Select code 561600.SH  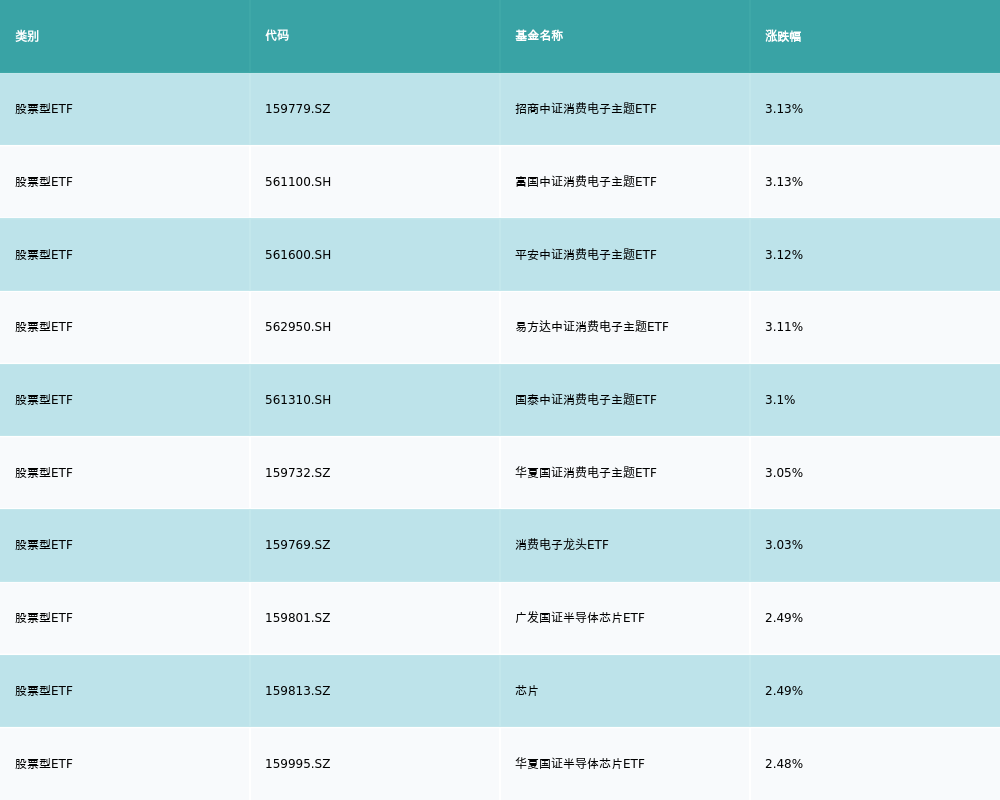click(x=298, y=255)
